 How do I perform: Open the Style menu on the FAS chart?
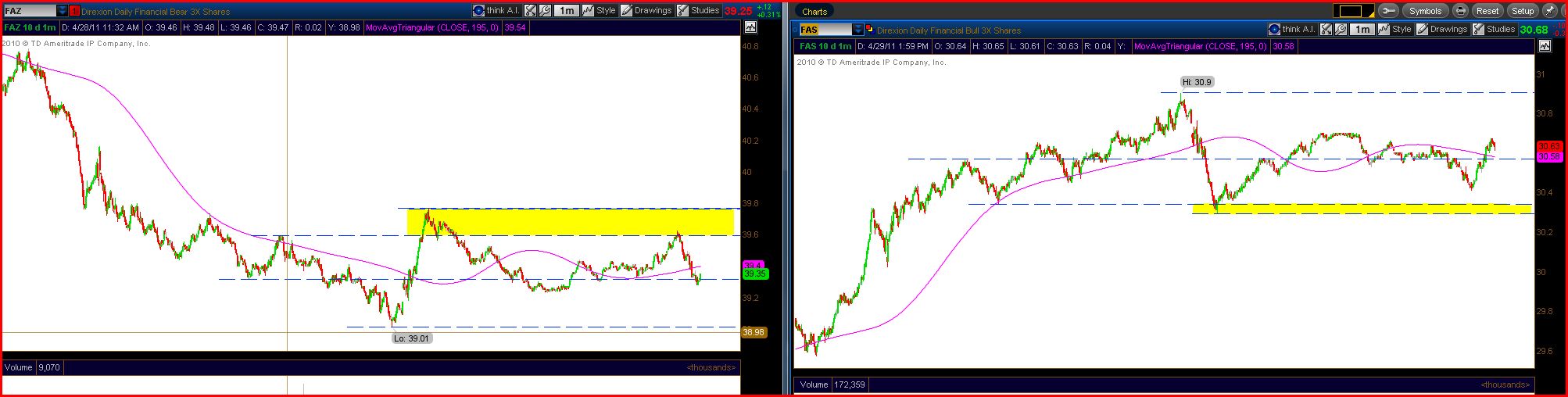pyautogui.click(x=1394, y=29)
